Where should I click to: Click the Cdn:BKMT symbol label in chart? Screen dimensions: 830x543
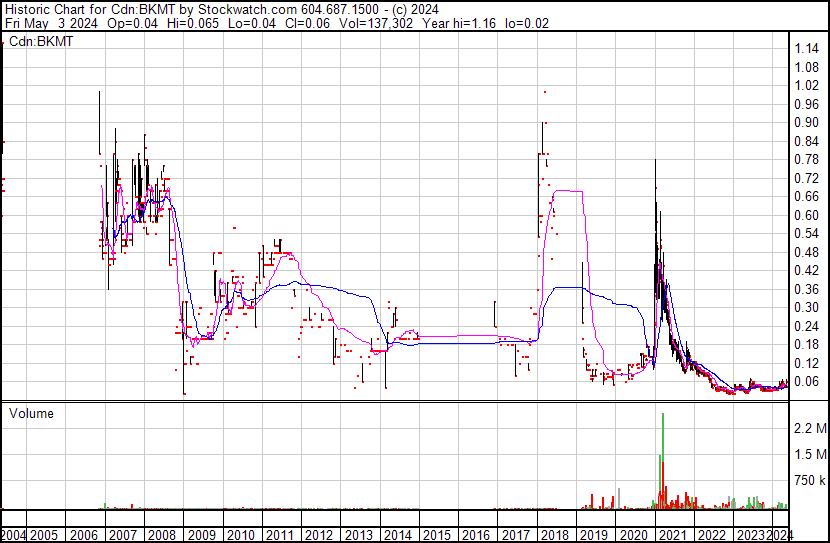[x=41, y=41]
